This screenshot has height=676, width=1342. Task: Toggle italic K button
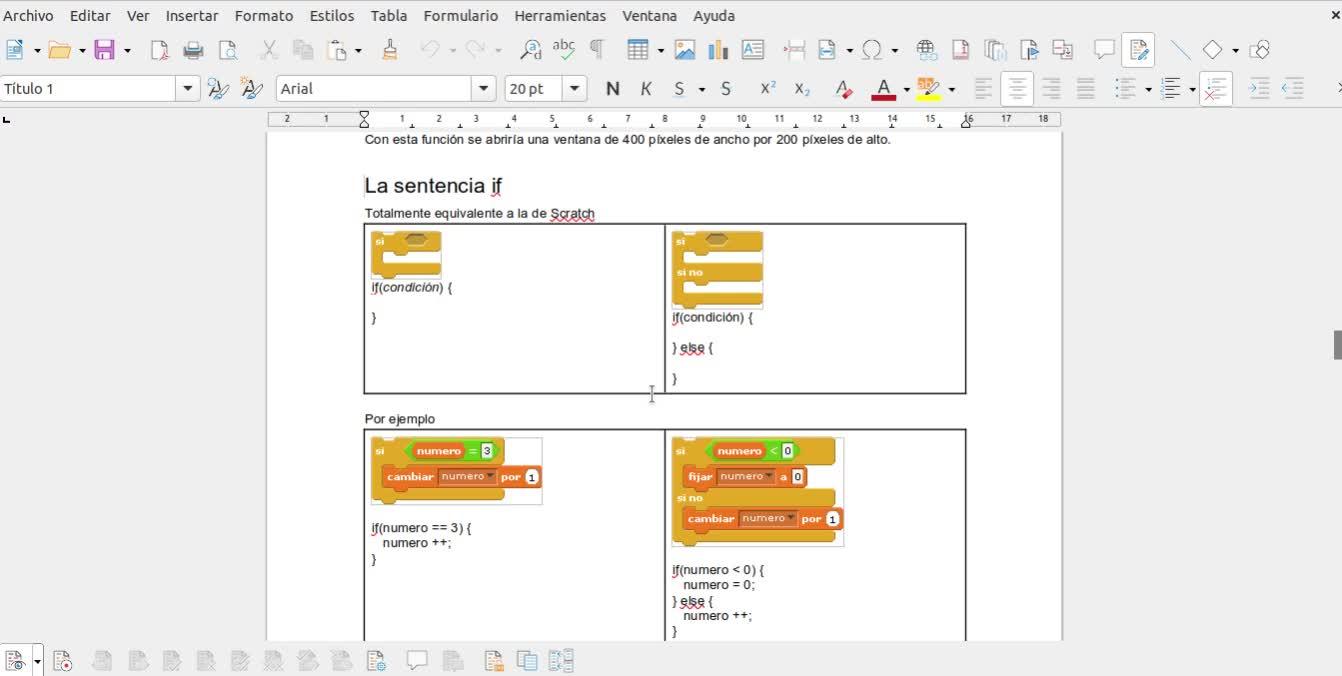(646, 89)
